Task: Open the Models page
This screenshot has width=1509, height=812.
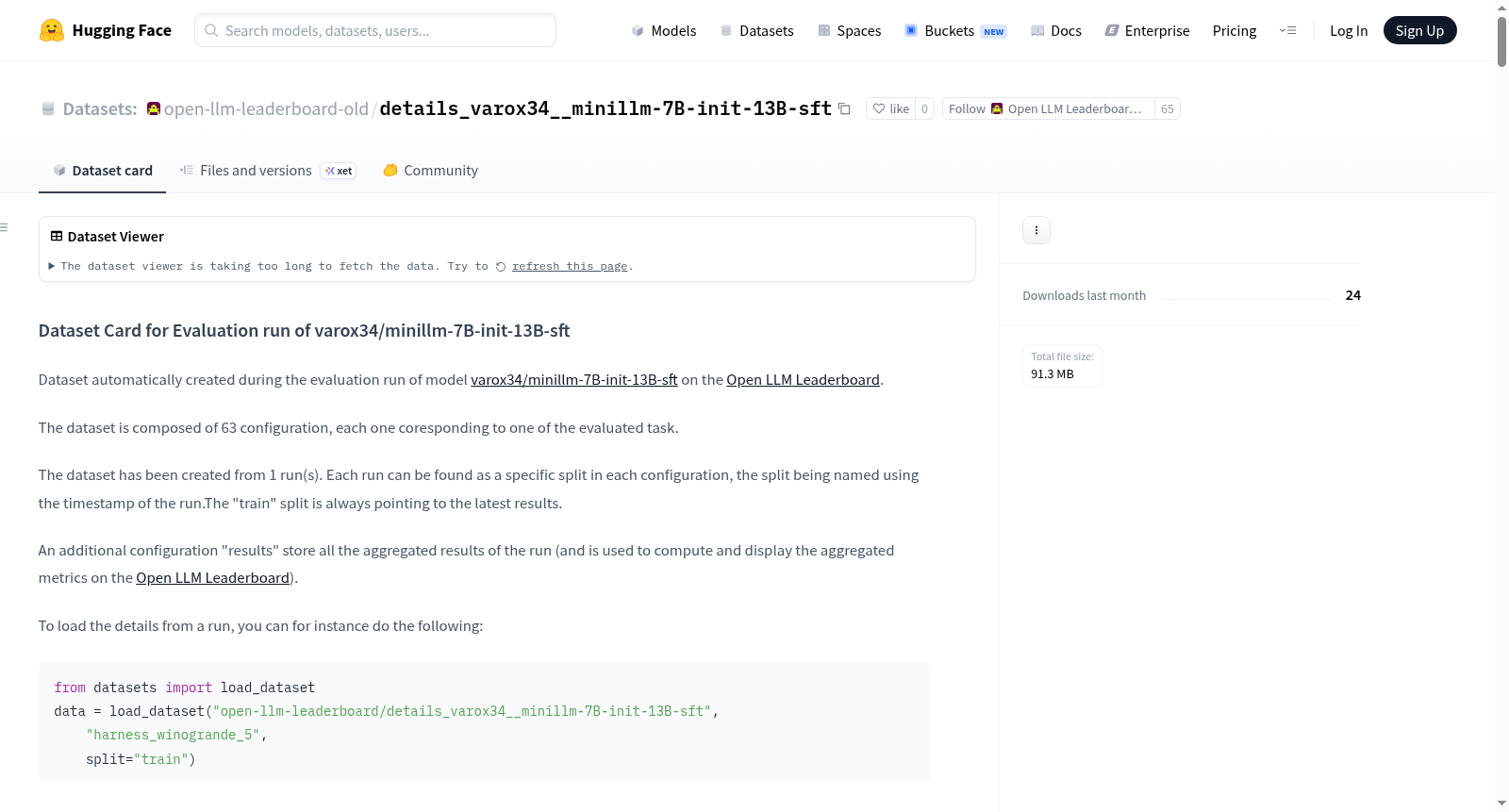Action: click(x=664, y=31)
